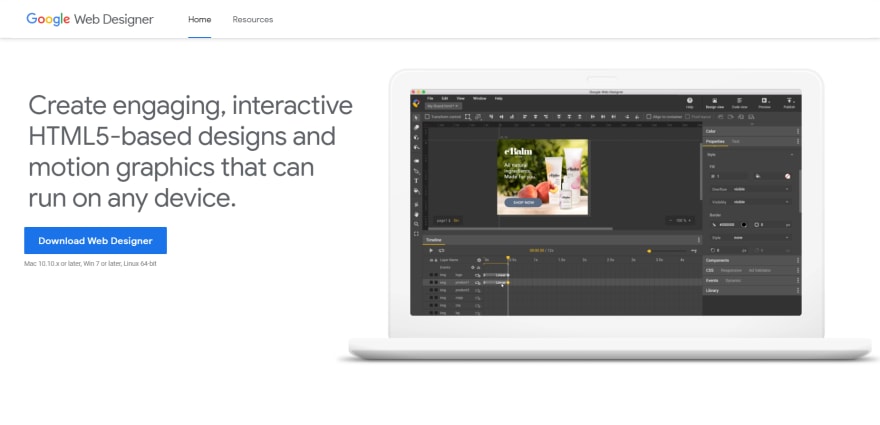Open the File menu
This screenshot has height=425, width=880.
pos(430,98)
